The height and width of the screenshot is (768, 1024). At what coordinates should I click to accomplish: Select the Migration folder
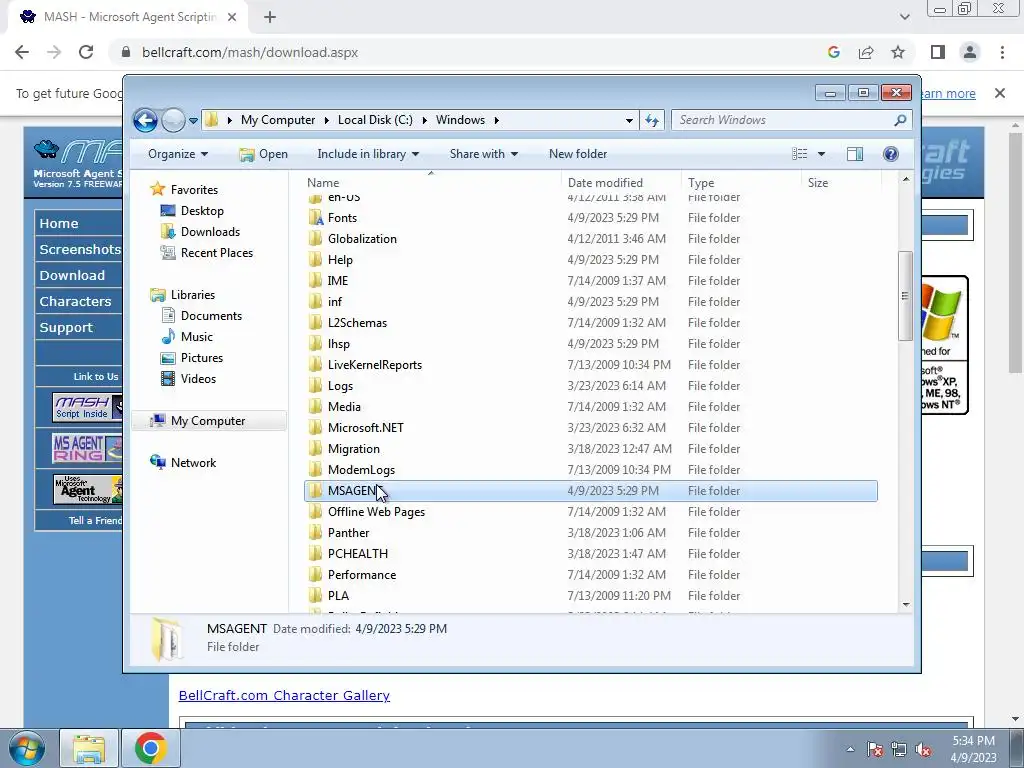click(590, 449)
